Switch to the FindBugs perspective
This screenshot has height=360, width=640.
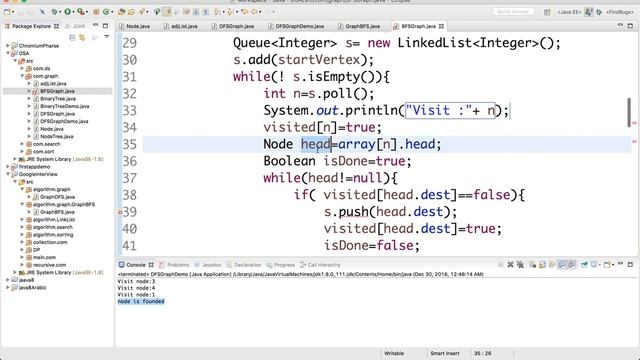pos(619,12)
